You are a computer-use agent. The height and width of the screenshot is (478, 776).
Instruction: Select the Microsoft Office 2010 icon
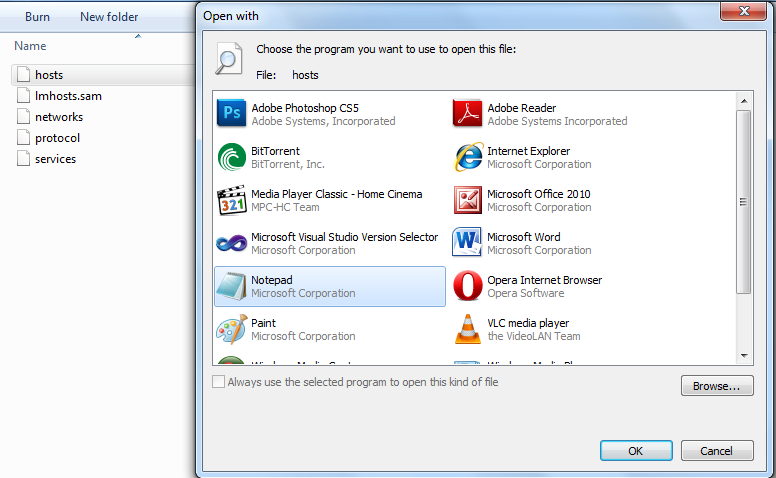point(467,200)
